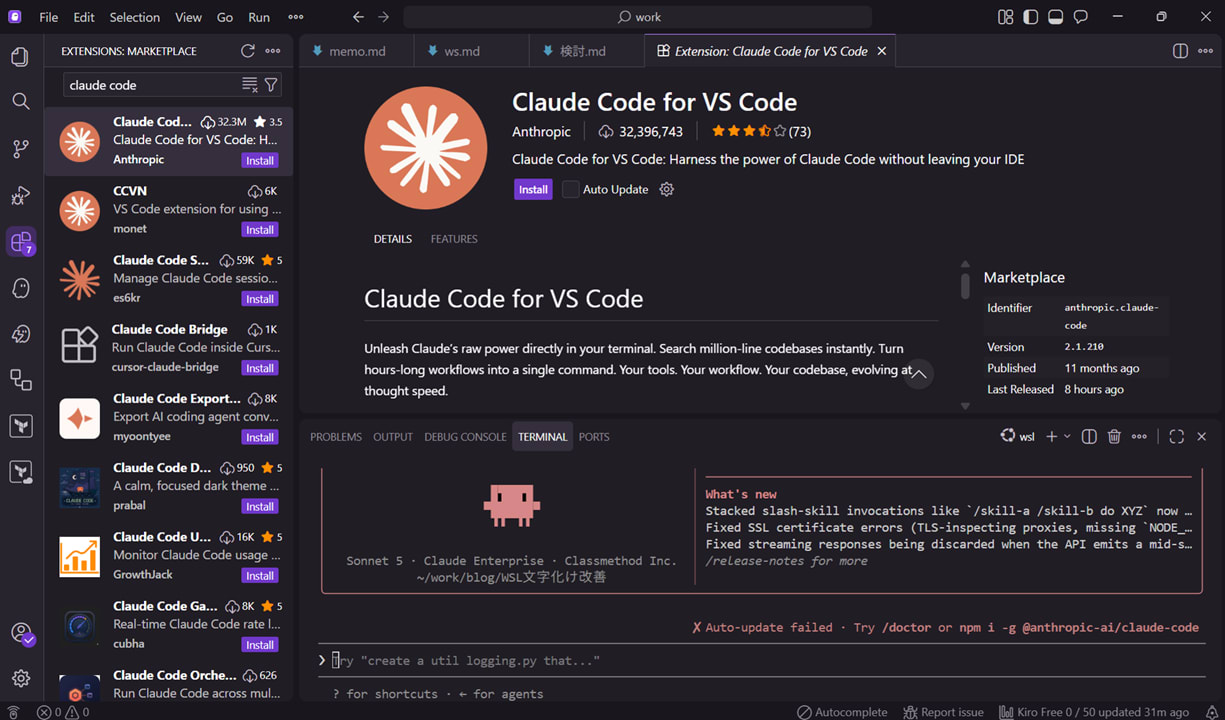Split the terminal

[1090, 437]
